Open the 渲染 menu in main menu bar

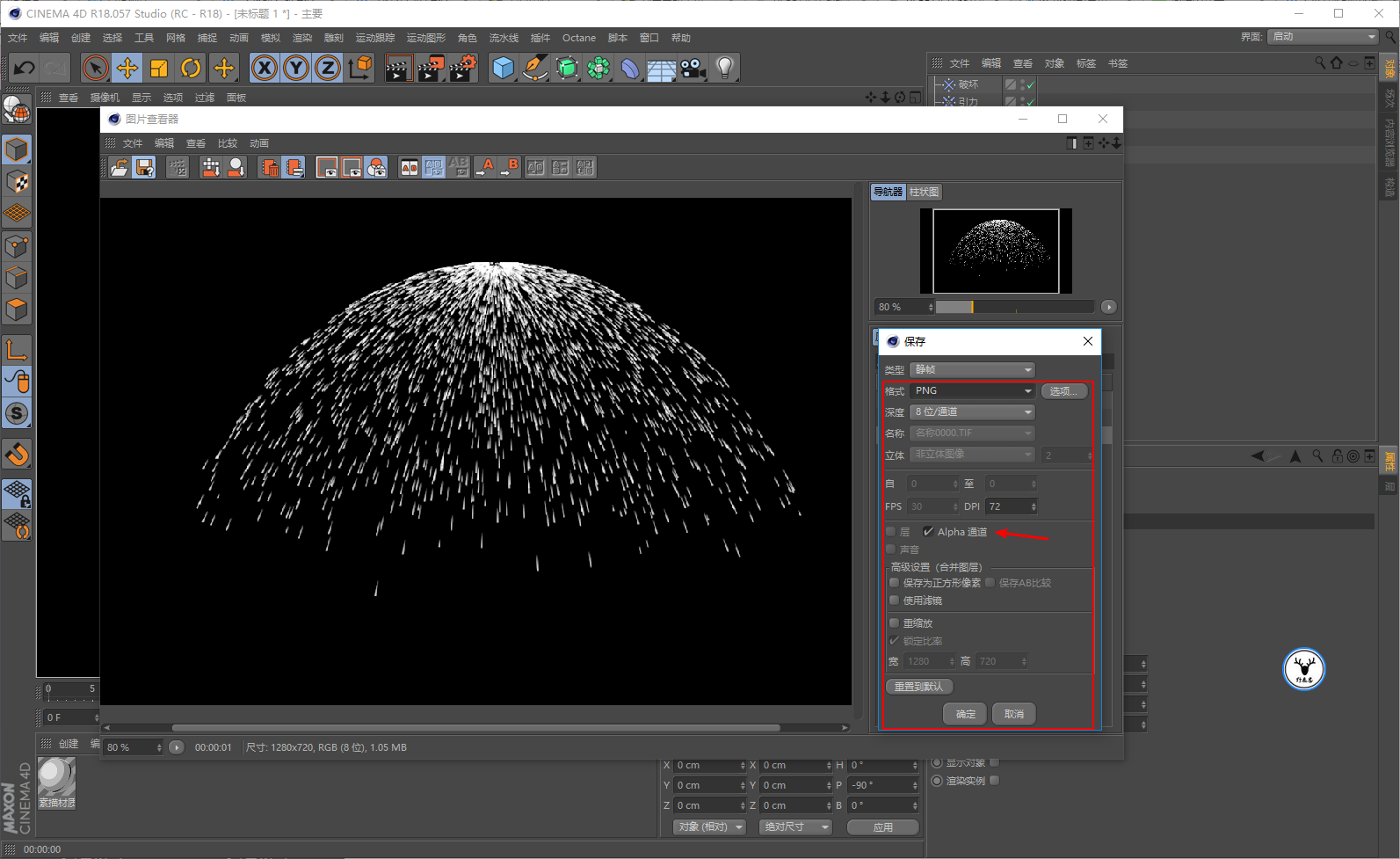point(302,38)
